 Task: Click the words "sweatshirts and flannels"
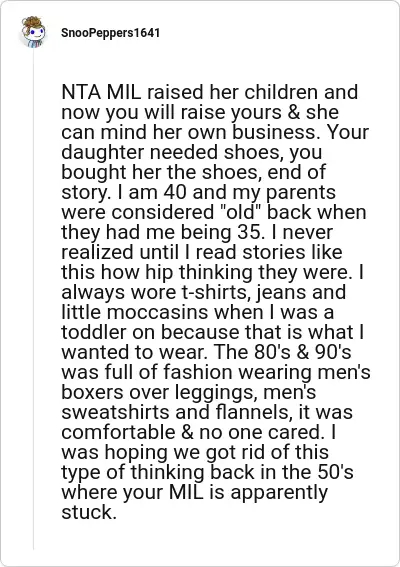pos(176,412)
